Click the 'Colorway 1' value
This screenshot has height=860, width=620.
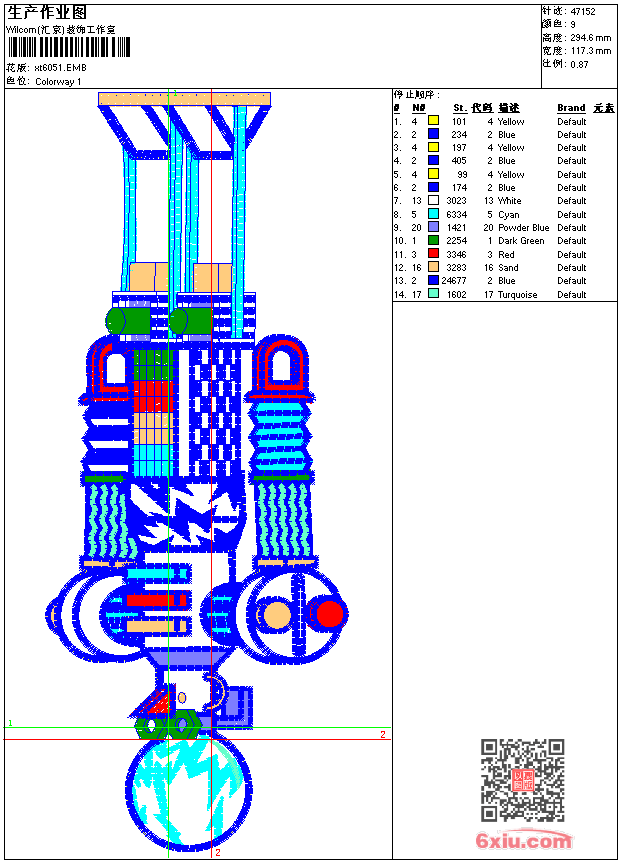[58, 82]
